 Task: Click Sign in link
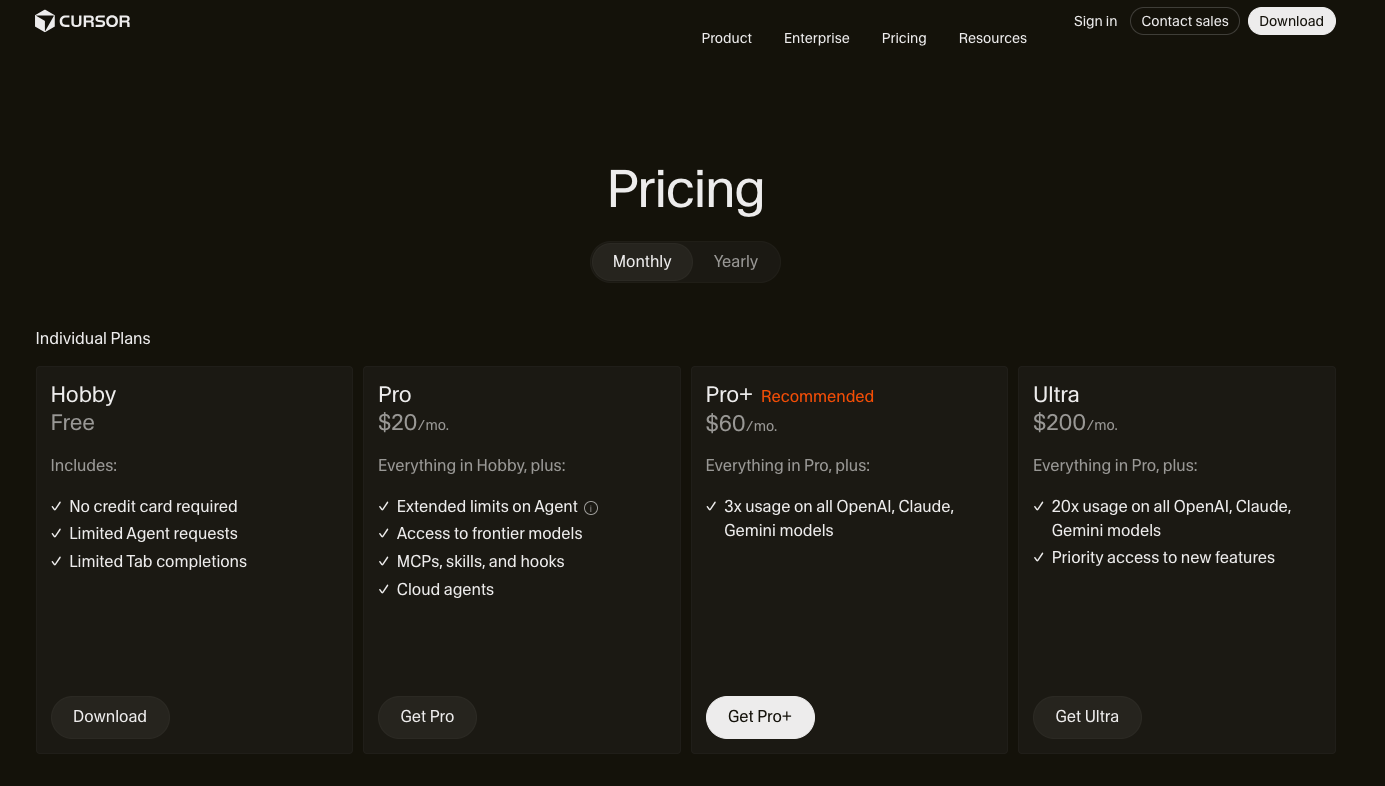tap(1095, 21)
